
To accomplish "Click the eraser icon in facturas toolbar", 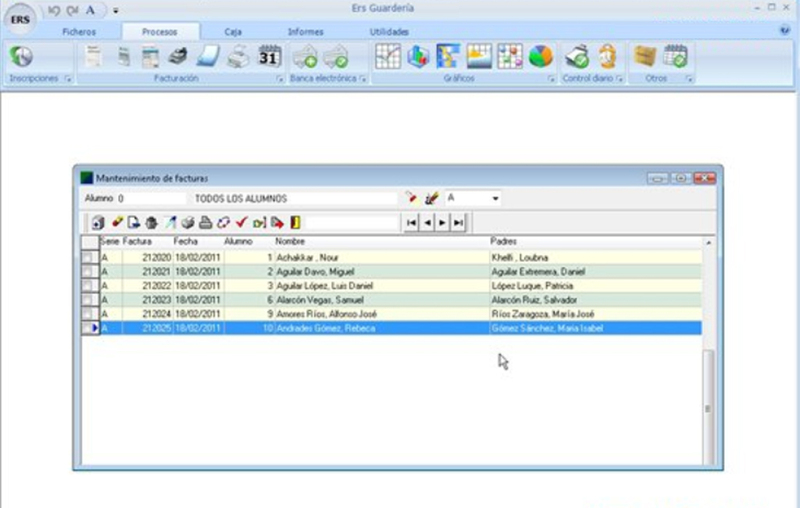I will coord(117,222).
